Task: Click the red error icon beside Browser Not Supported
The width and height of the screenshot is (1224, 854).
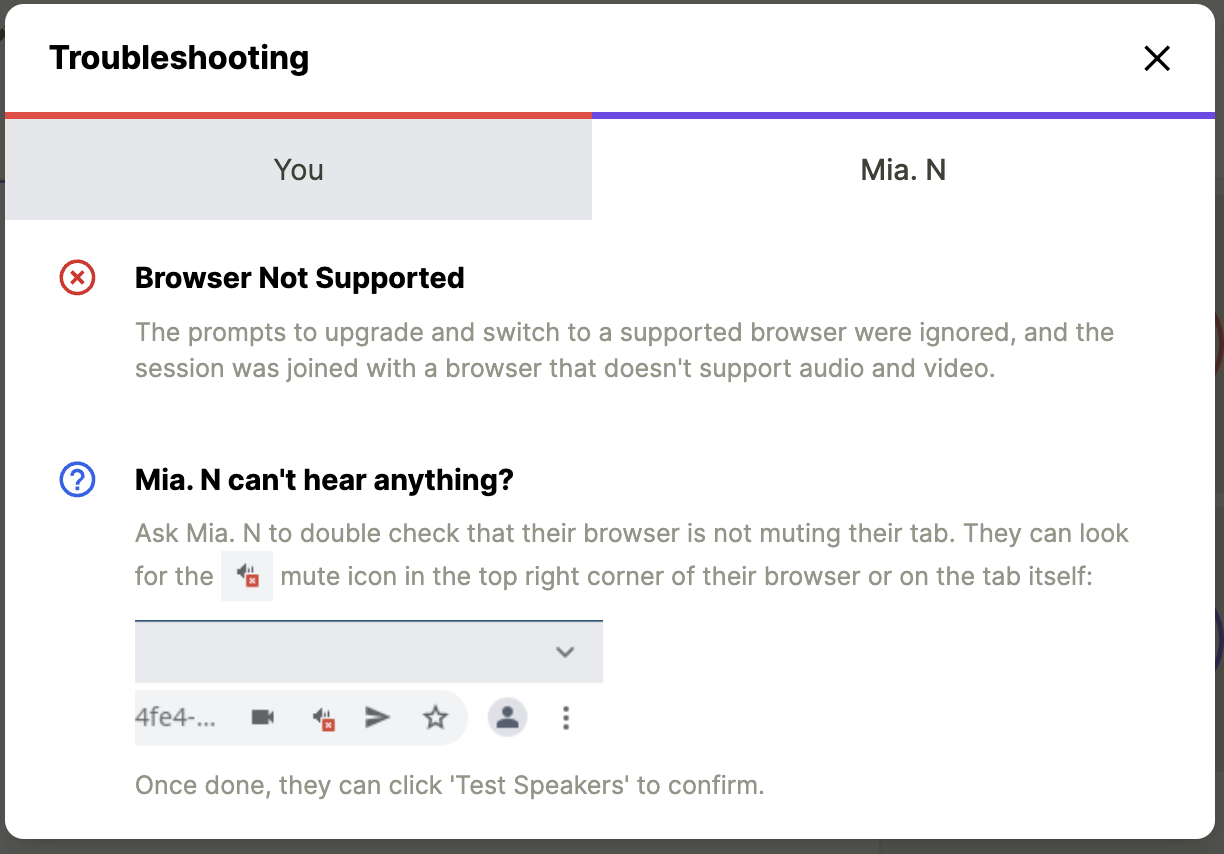Action: pos(77,278)
